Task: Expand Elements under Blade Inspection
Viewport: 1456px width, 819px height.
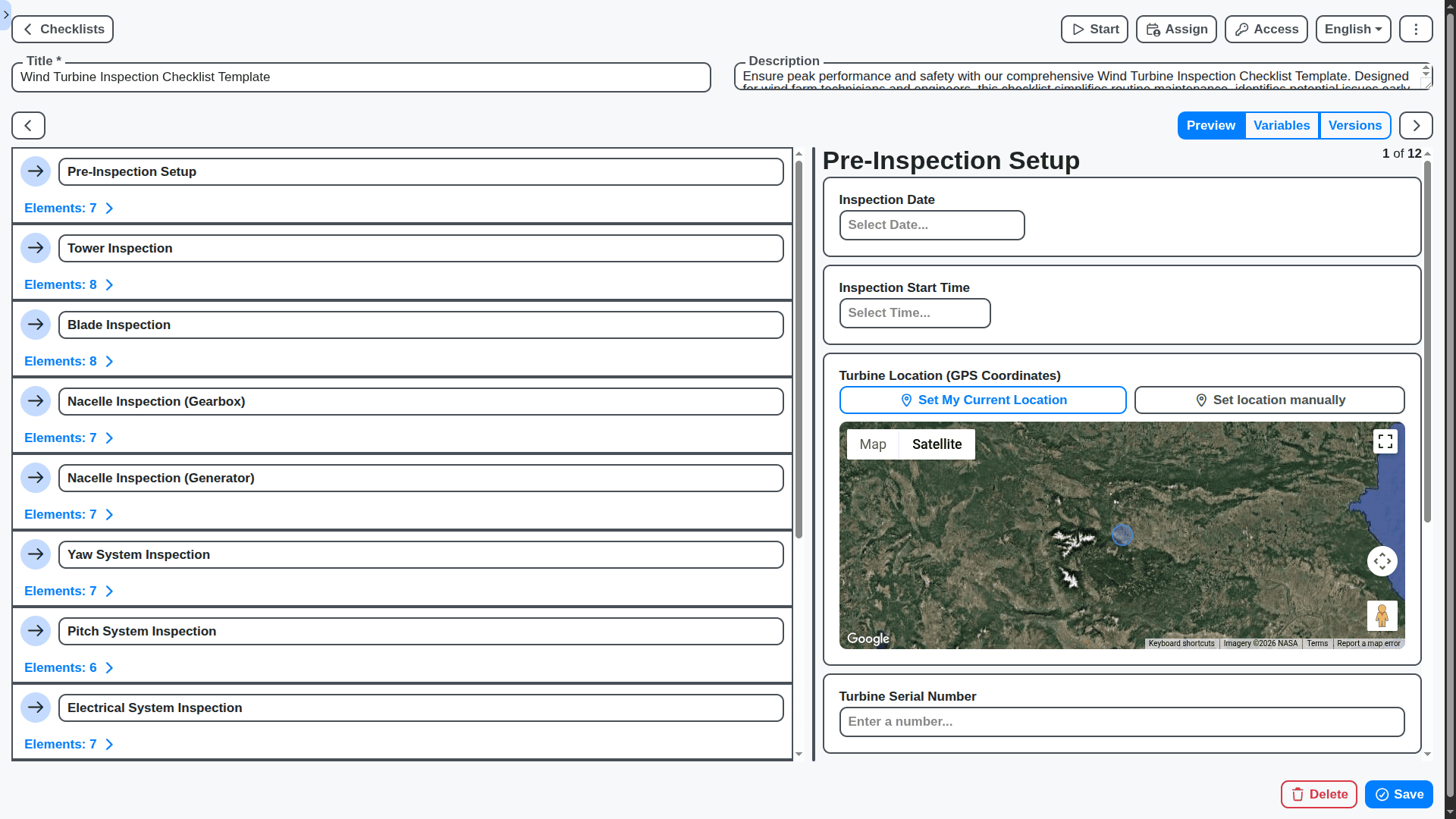Action: pos(68,361)
